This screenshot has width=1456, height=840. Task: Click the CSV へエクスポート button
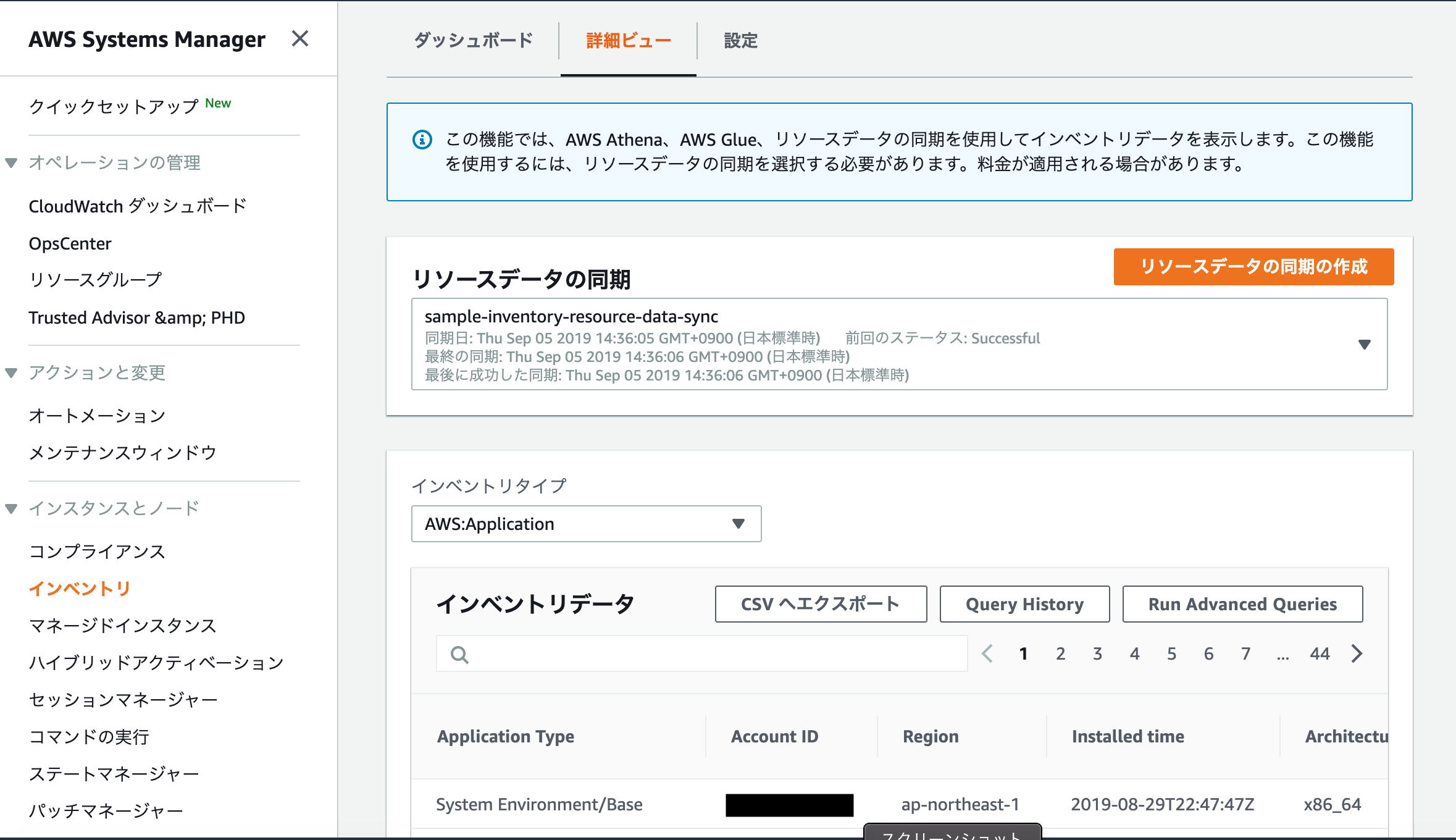pyautogui.click(x=821, y=604)
